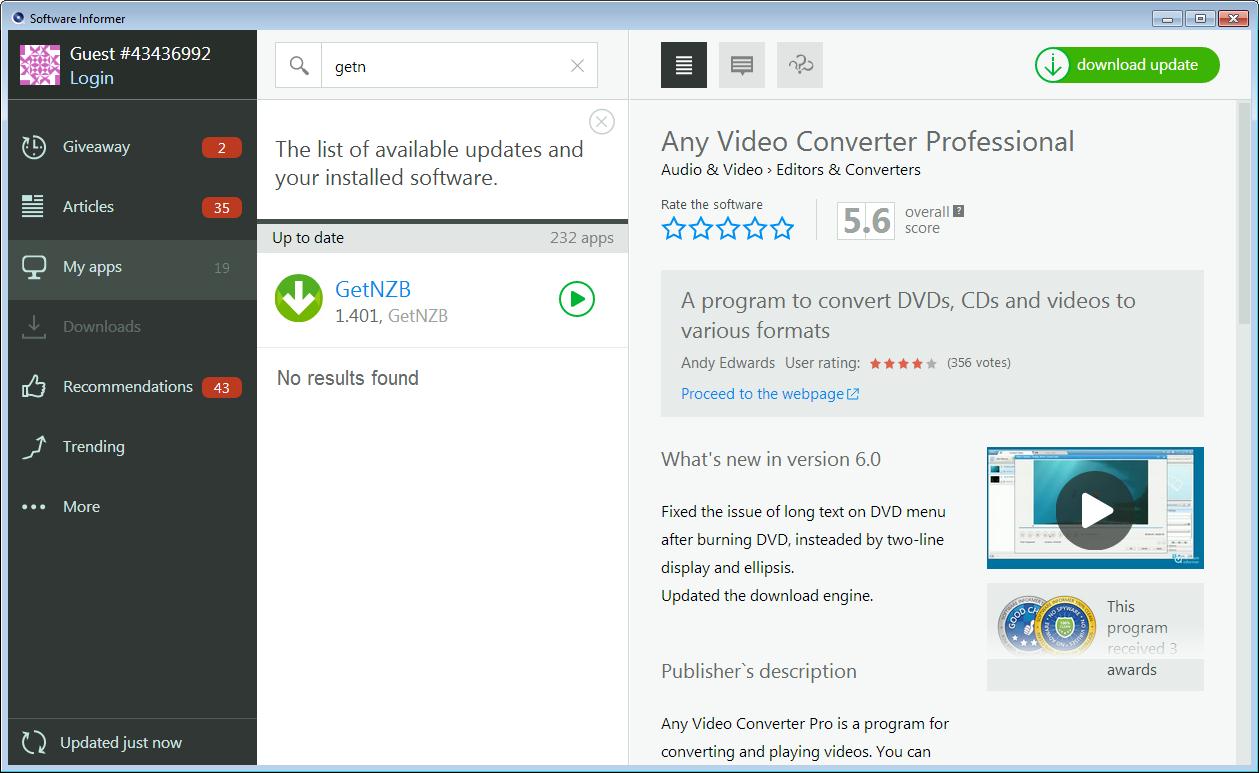Launch GetNZB with the play button
The height and width of the screenshot is (773, 1259).
[577, 299]
